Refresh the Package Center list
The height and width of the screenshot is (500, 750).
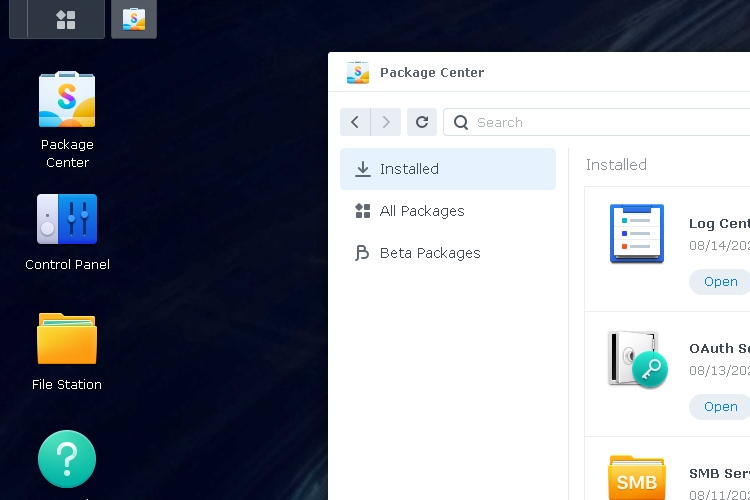[x=422, y=122]
